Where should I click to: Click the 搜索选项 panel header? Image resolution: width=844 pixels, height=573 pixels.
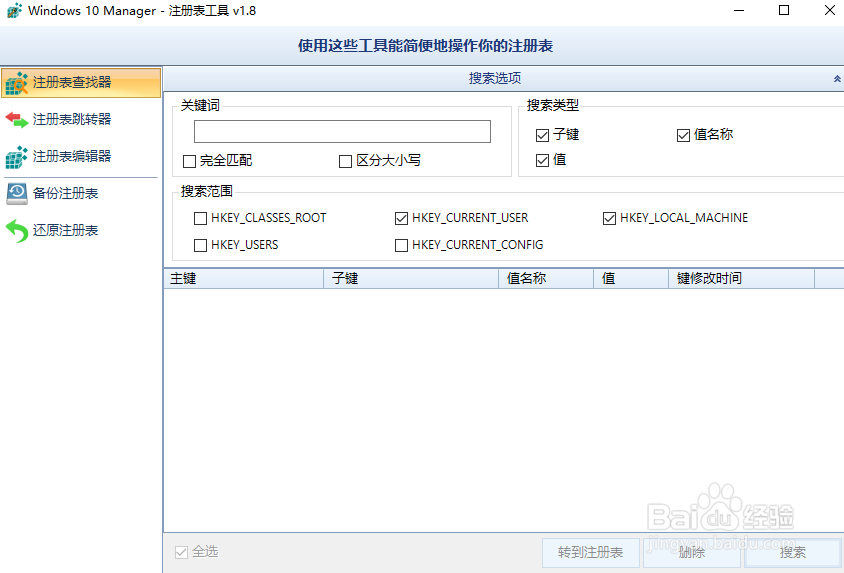click(x=503, y=79)
